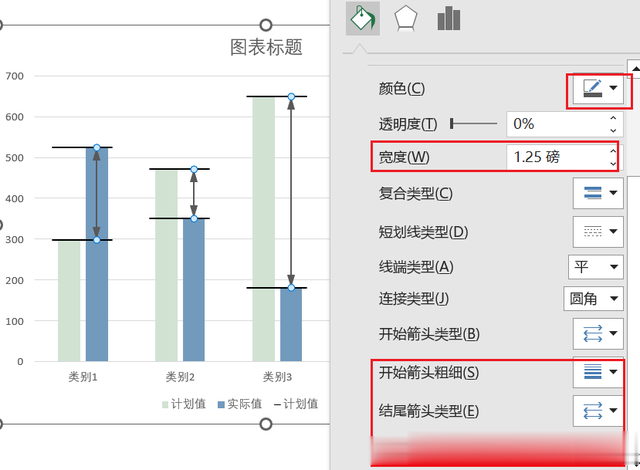
Task: Open the 开始箭头粗细(S) begin arrow size dropdown
Action: click(598, 372)
